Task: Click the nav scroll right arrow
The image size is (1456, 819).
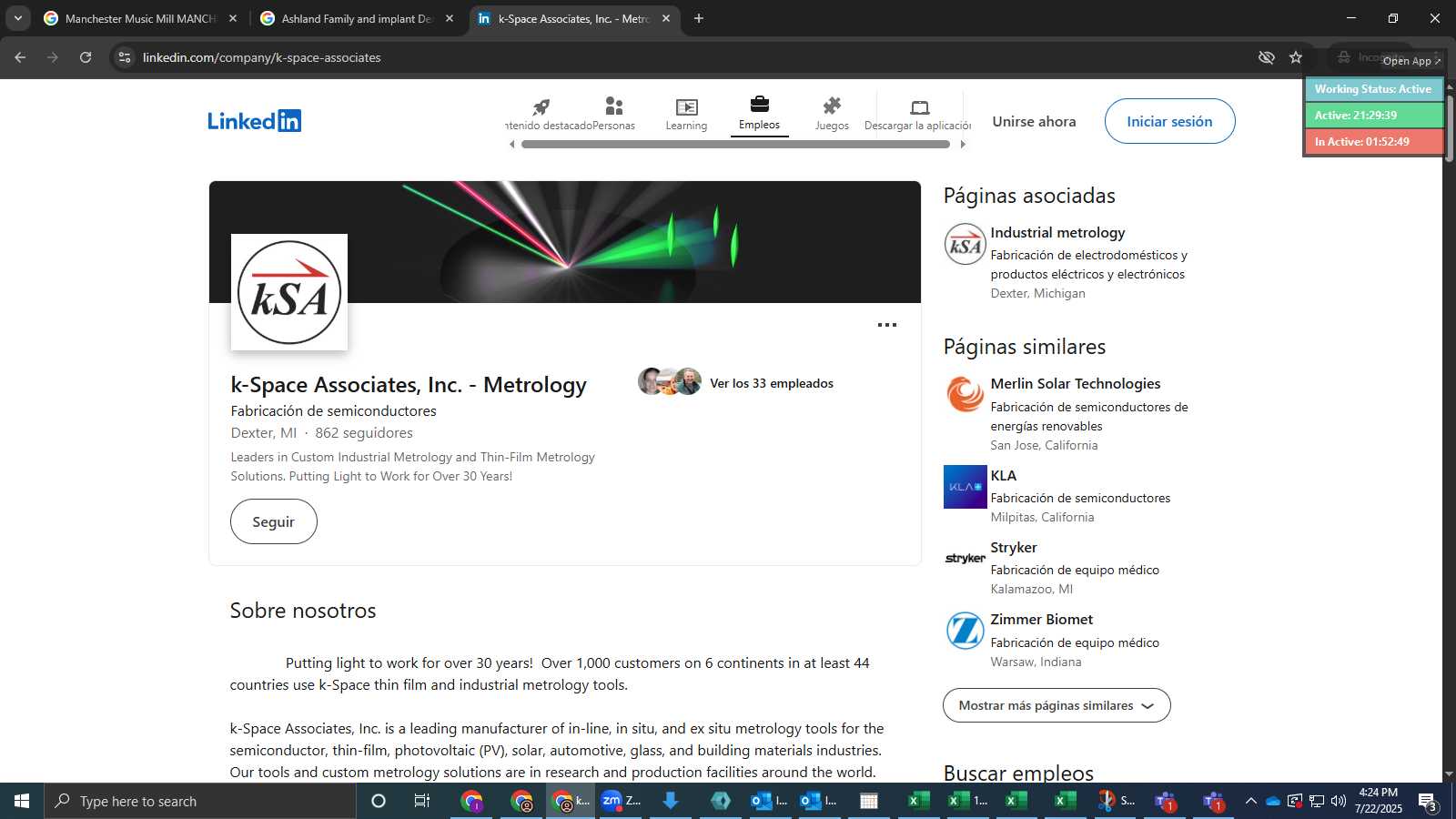Action: pyautogui.click(x=963, y=144)
